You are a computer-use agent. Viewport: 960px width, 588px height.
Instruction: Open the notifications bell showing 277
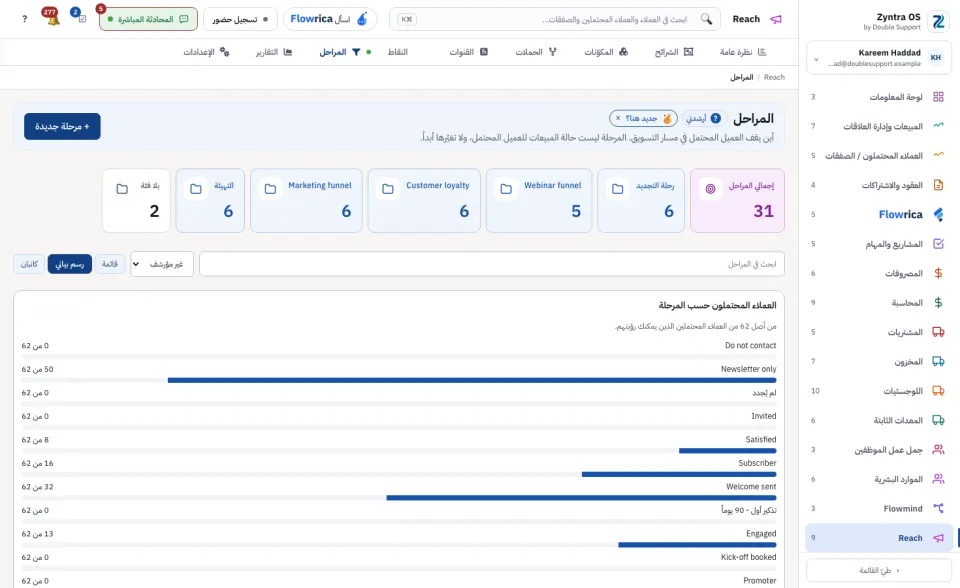pyautogui.click(x=53, y=18)
